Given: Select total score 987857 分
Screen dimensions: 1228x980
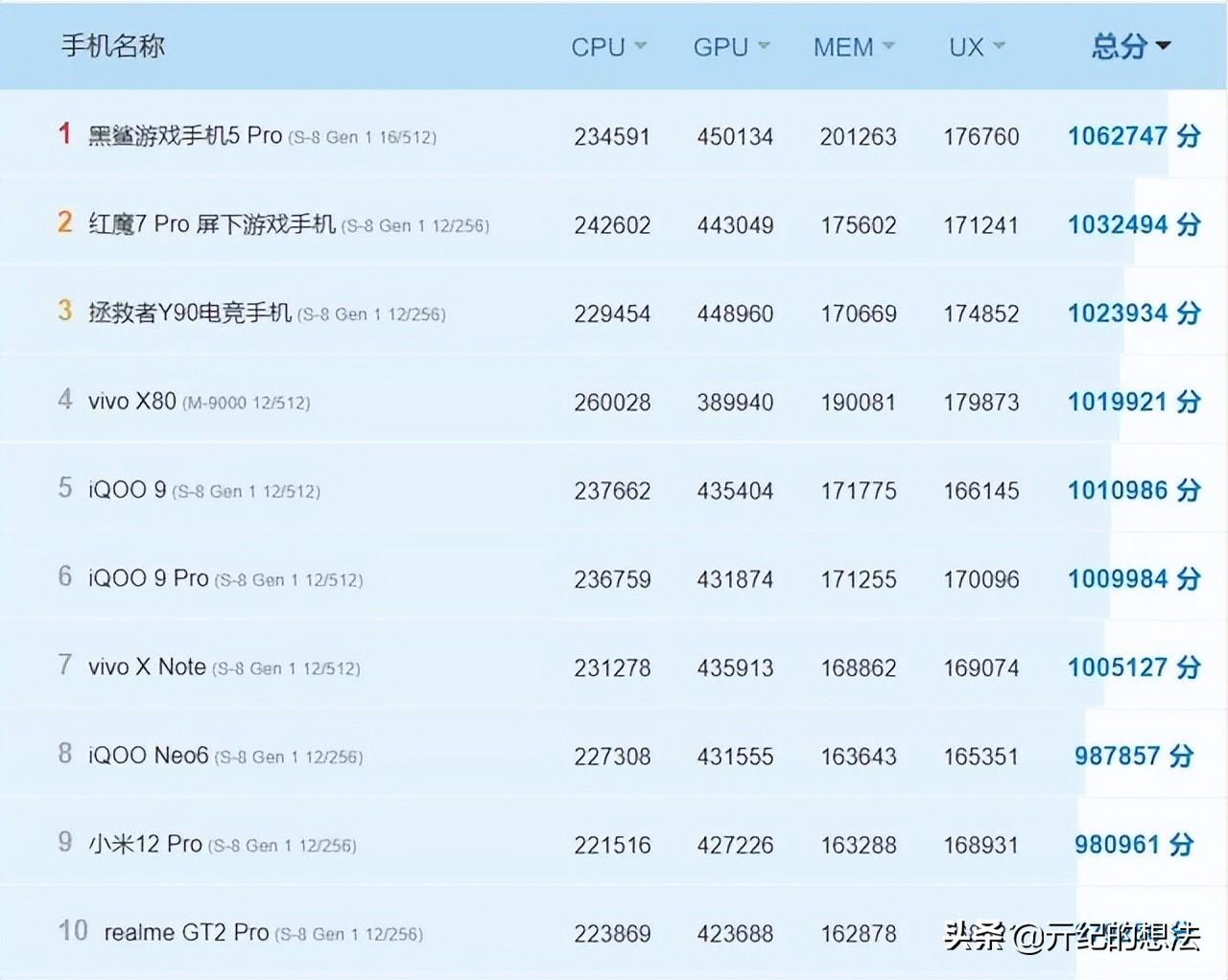Looking at the screenshot, I should 1134,756.
